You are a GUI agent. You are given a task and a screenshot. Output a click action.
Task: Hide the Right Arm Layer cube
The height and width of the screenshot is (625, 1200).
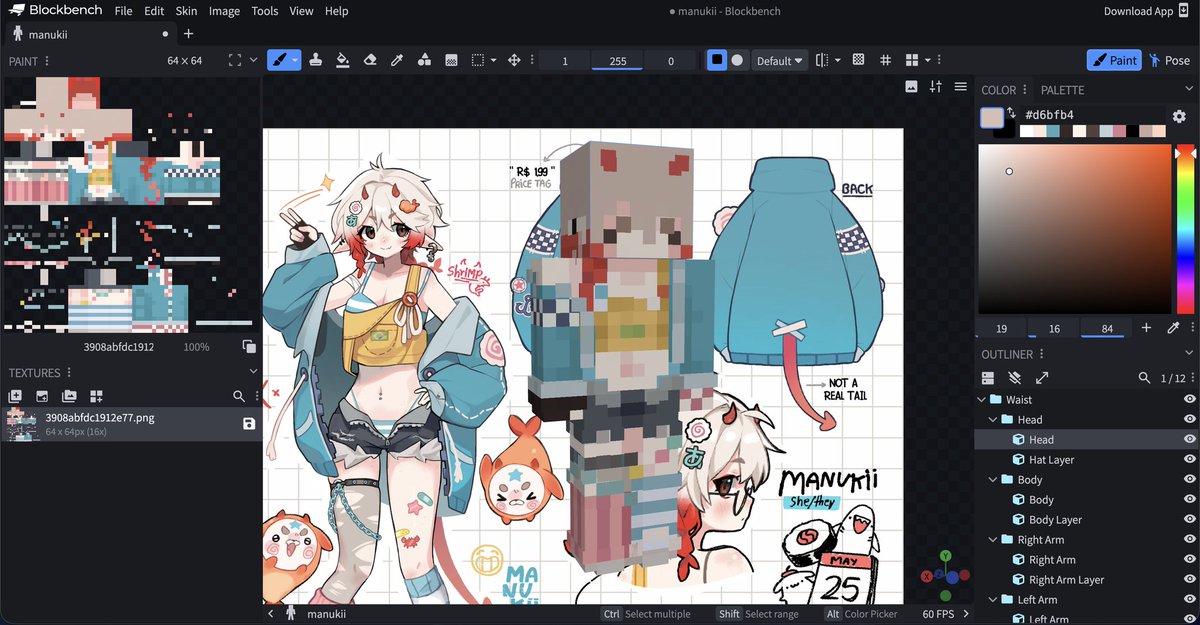coord(1190,579)
